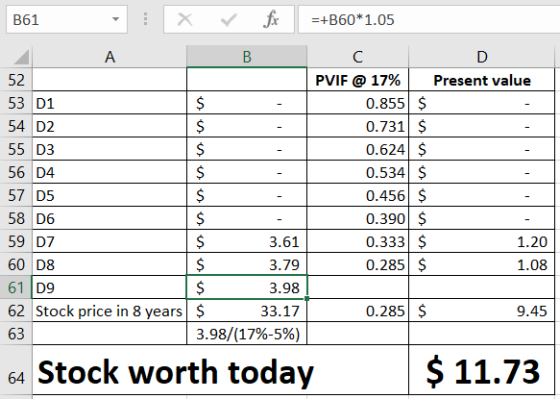Select cell labeled D6
560x399 pixels.
(x=110, y=218)
